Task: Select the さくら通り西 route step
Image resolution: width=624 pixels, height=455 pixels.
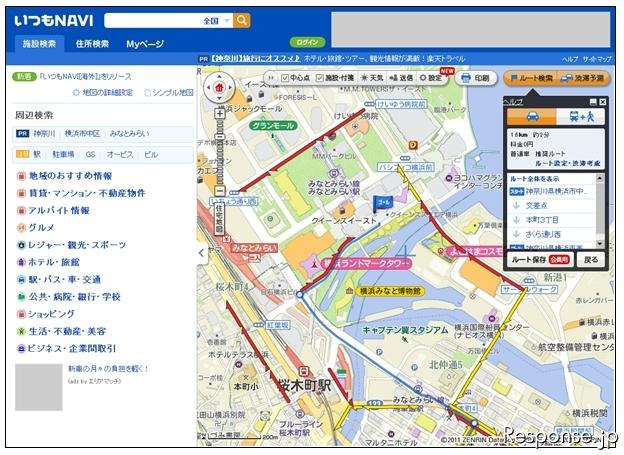Action: tap(552, 234)
